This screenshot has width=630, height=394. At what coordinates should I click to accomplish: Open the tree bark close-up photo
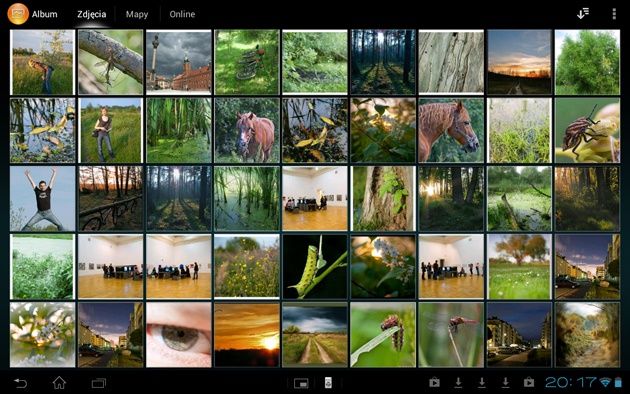(451, 62)
